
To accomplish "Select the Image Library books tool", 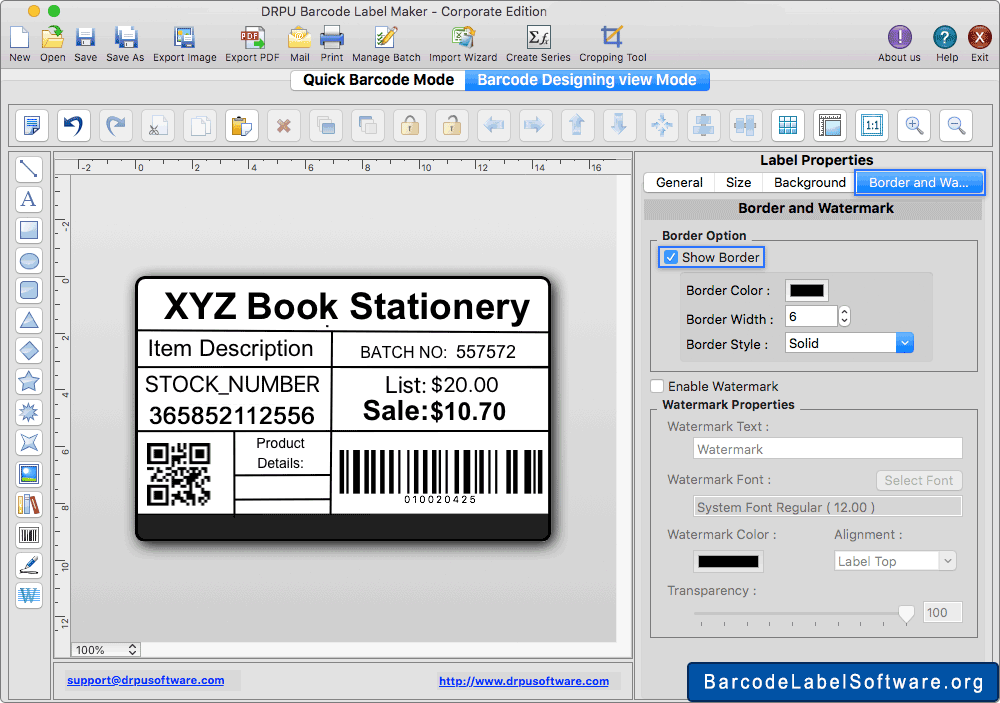I will [29, 505].
